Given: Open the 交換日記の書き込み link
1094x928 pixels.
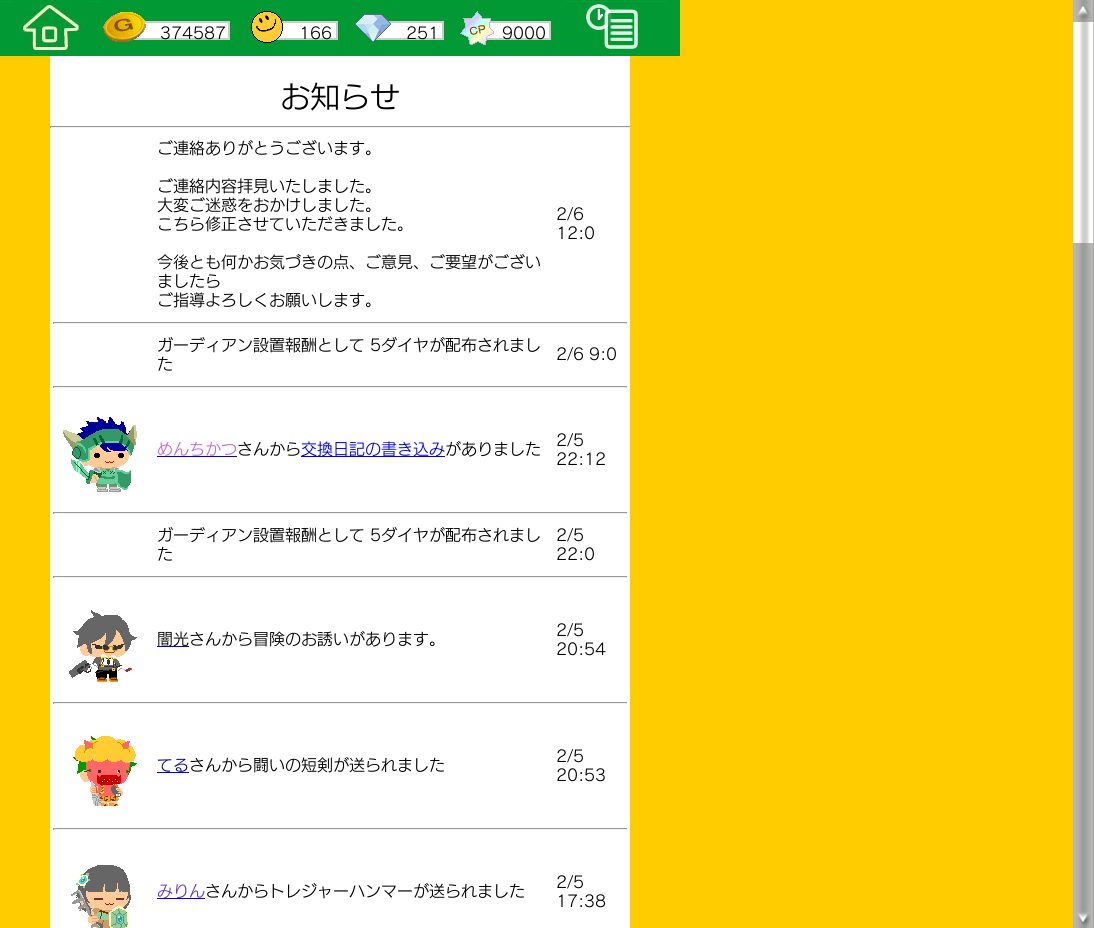Looking at the screenshot, I should 373,449.
